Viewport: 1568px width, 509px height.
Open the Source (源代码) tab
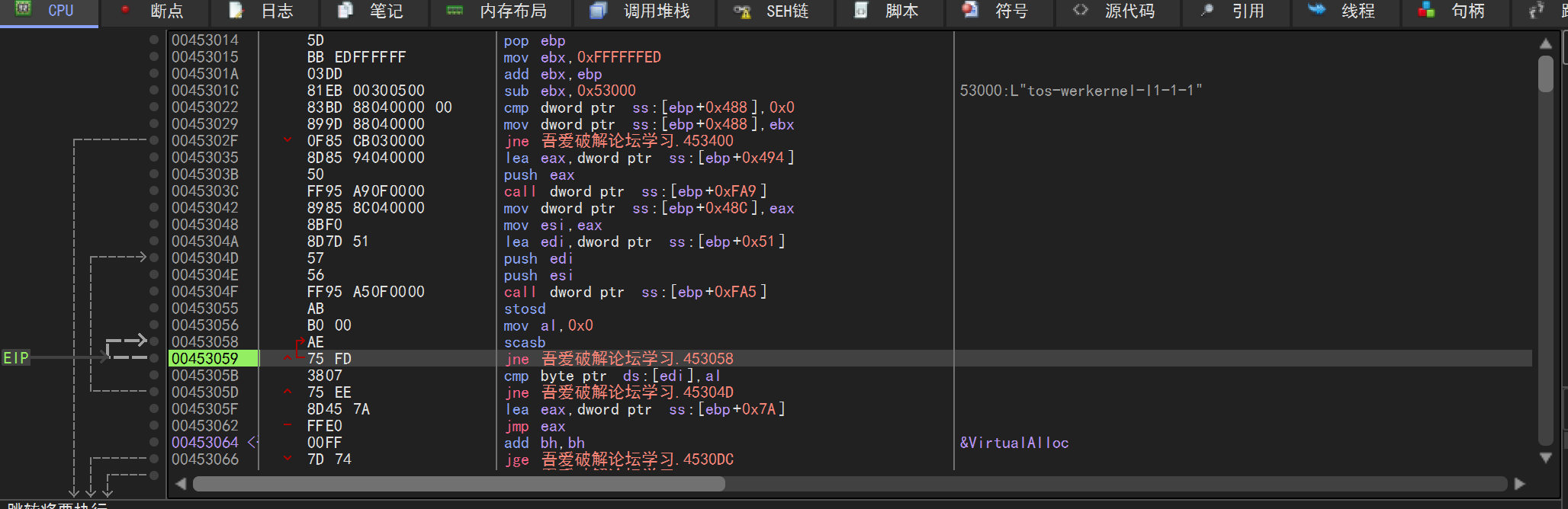(x=1129, y=11)
